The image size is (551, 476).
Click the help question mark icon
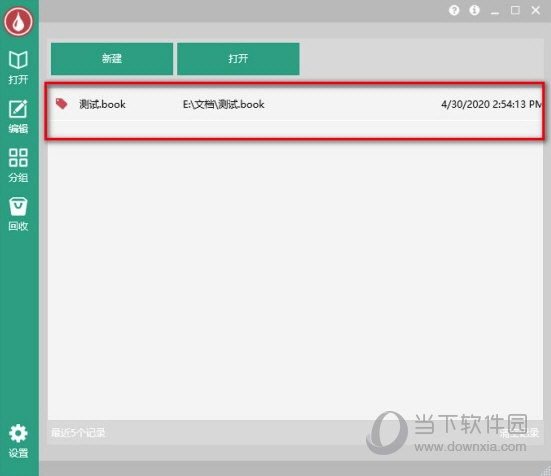pos(454,10)
